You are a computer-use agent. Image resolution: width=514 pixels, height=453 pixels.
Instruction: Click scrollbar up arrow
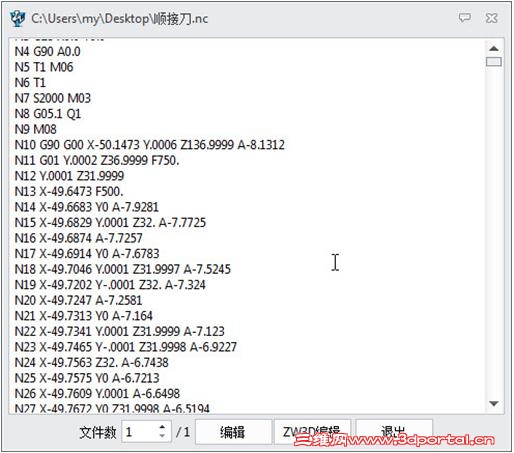tap(494, 49)
